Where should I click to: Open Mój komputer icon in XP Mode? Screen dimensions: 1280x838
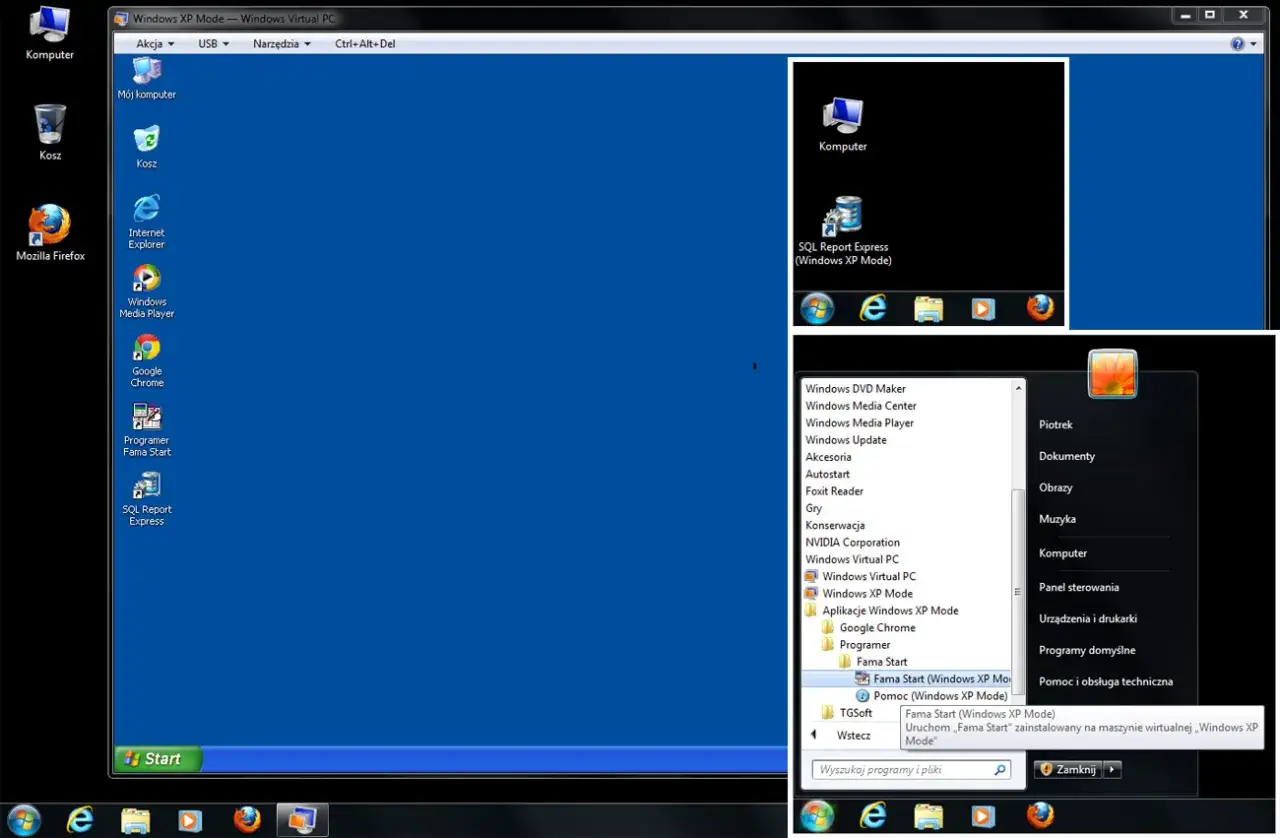click(147, 72)
